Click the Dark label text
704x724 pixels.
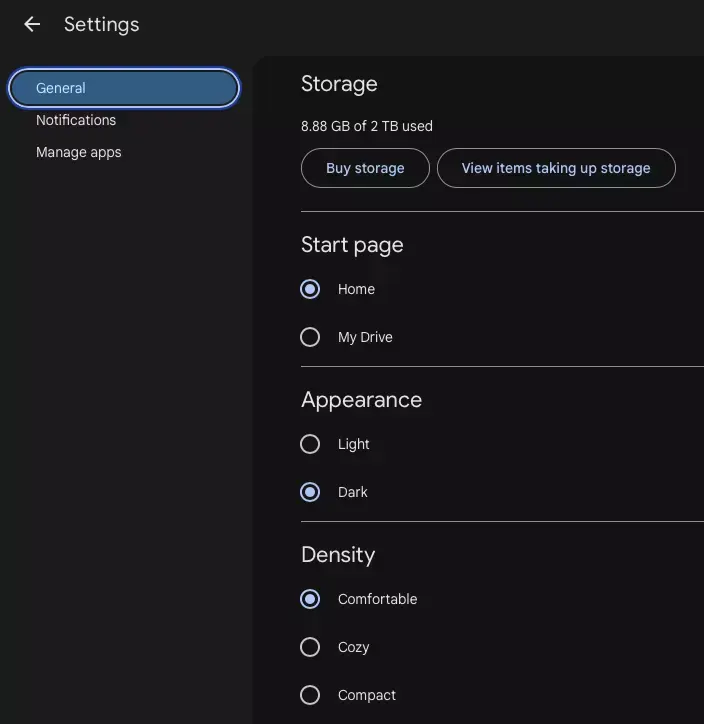(353, 492)
